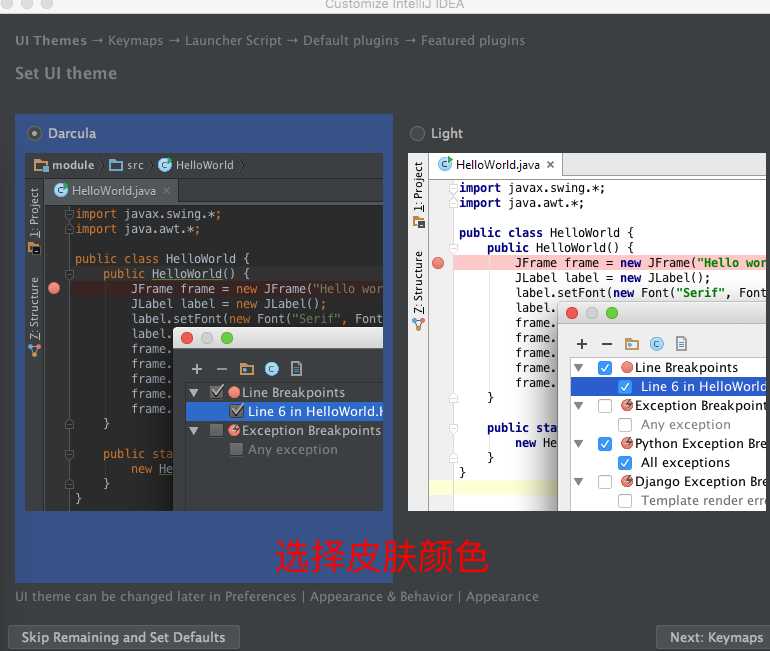The image size is (770, 651).
Task: Click line breakpoint dot in Light editor gutter
Action: point(438,263)
